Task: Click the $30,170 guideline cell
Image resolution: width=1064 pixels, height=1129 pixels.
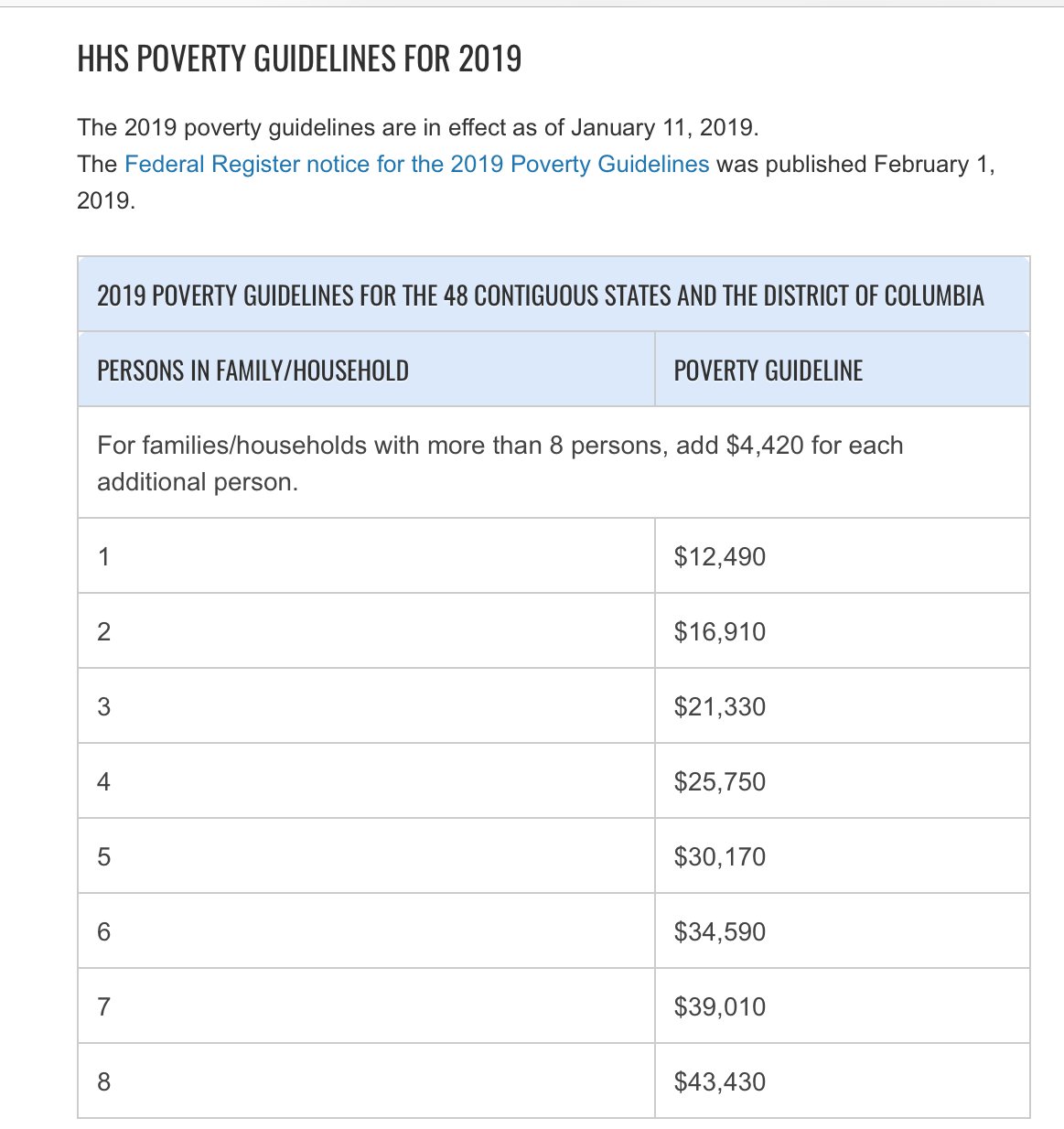Action: point(843,856)
